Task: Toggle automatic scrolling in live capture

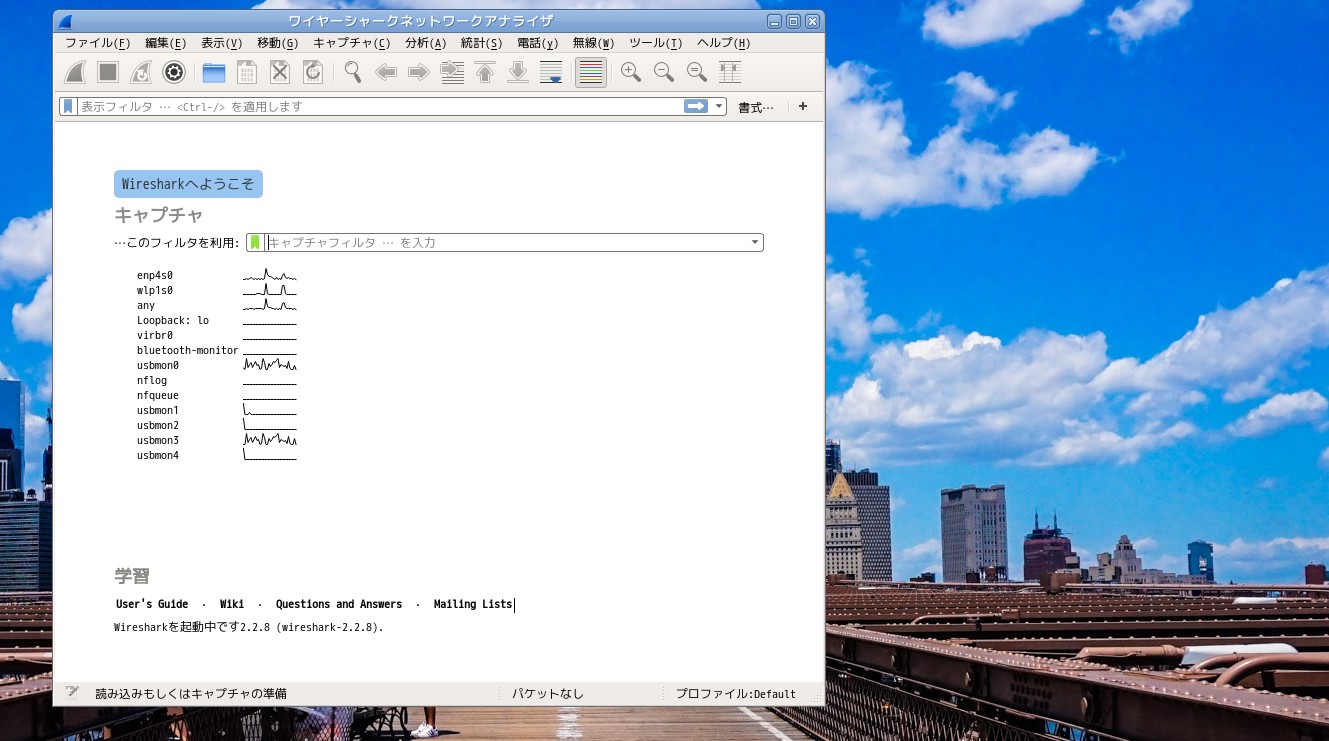Action: (x=551, y=72)
